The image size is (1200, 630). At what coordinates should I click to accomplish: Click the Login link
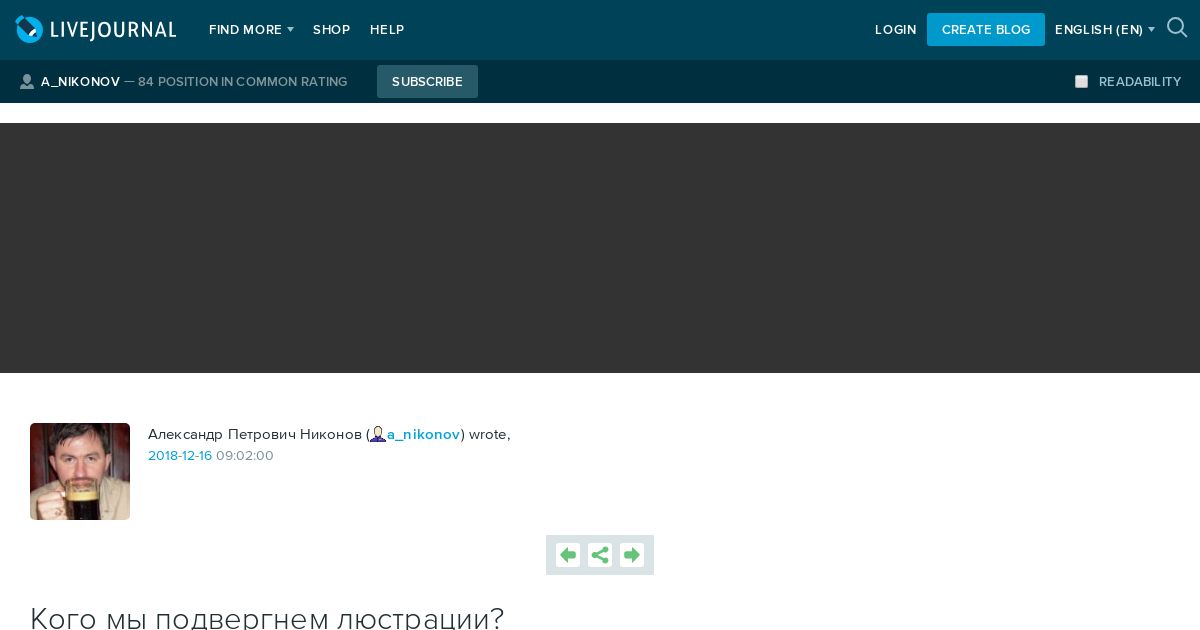pos(895,30)
